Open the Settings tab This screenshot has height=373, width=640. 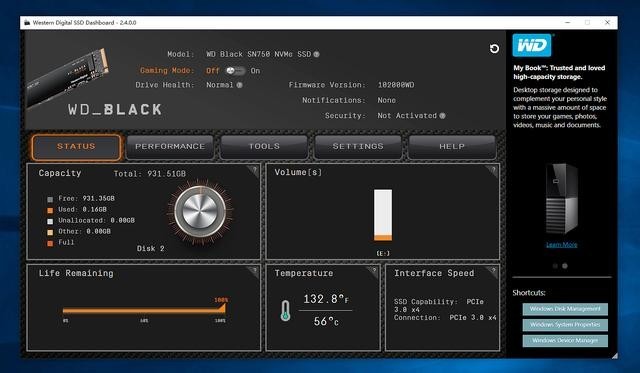pos(358,147)
